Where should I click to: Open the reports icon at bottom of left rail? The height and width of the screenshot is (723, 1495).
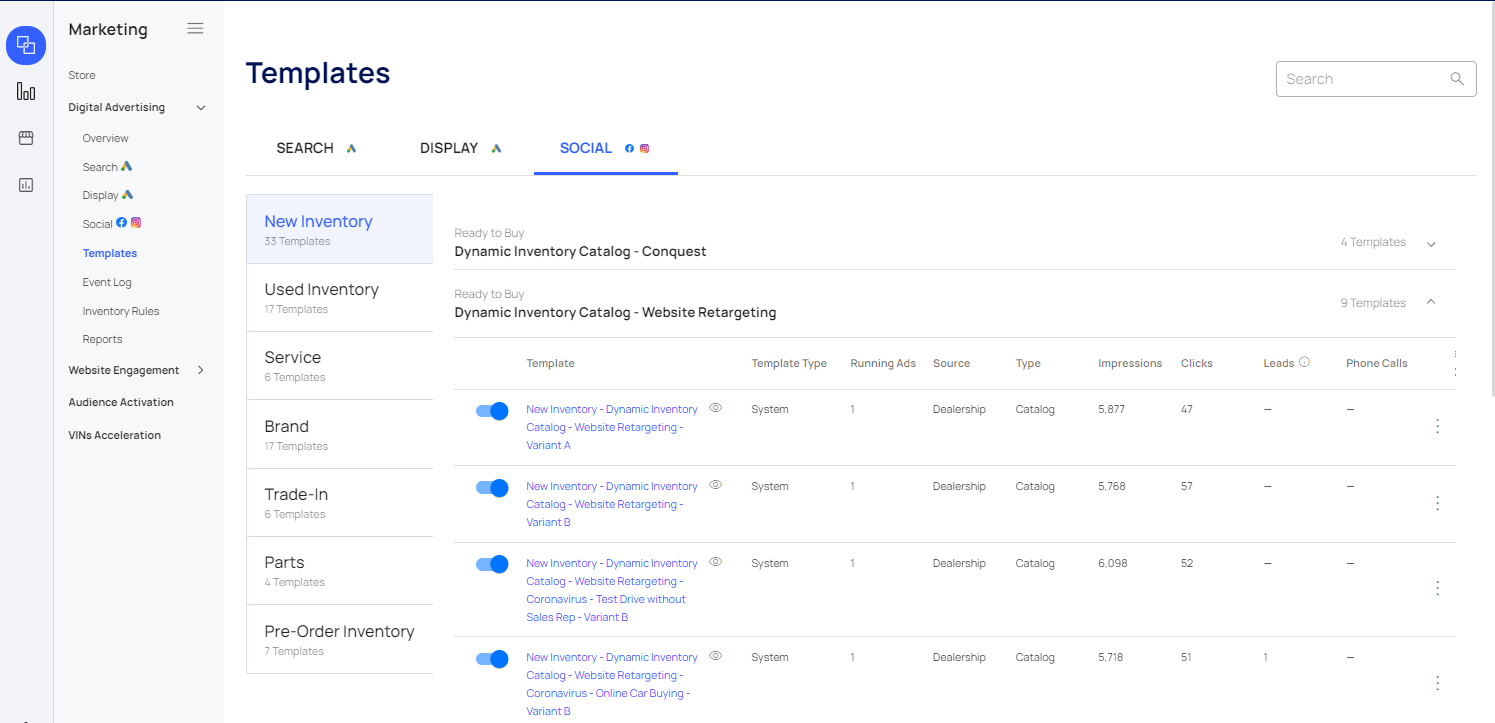coord(25,184)
